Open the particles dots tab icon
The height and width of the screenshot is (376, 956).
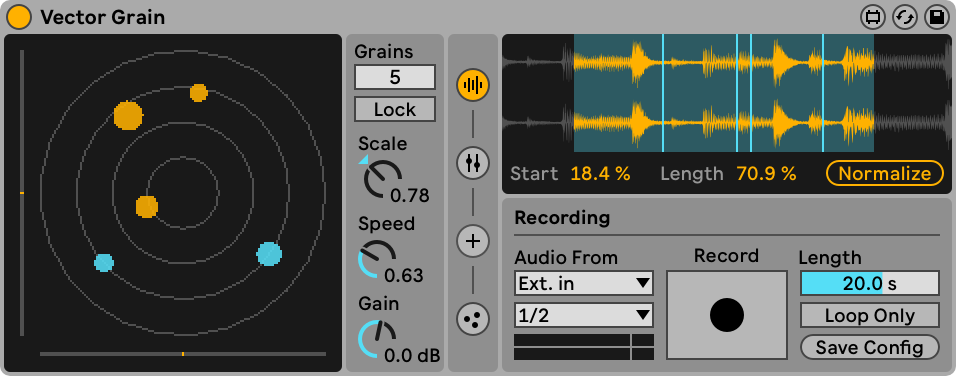[473, 319]
